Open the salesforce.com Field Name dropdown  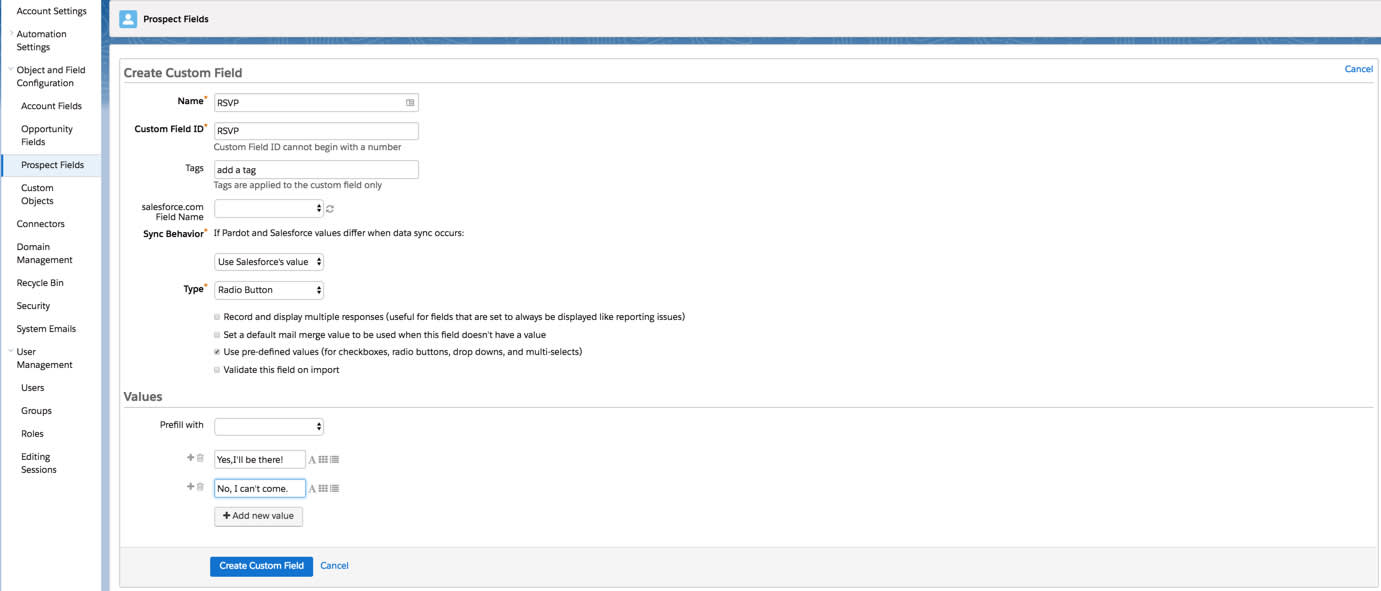tap(269, 208)
